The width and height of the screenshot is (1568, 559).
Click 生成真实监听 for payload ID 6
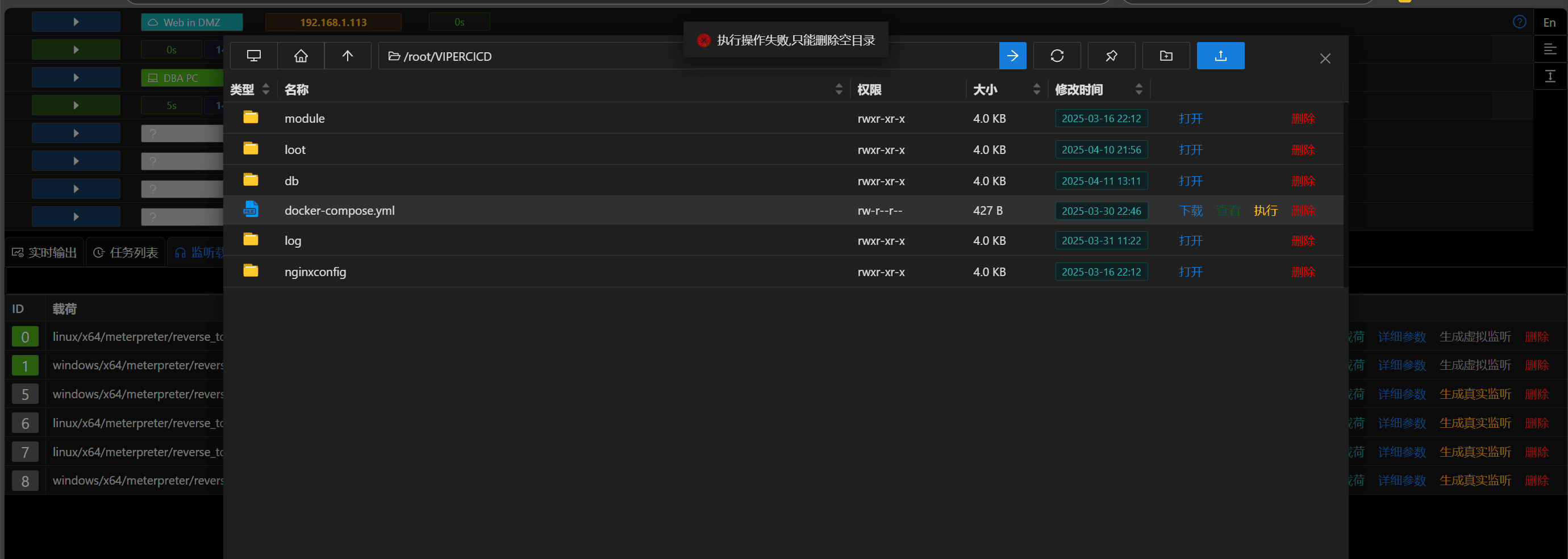pyautogui.click(x=1475, y=423)
